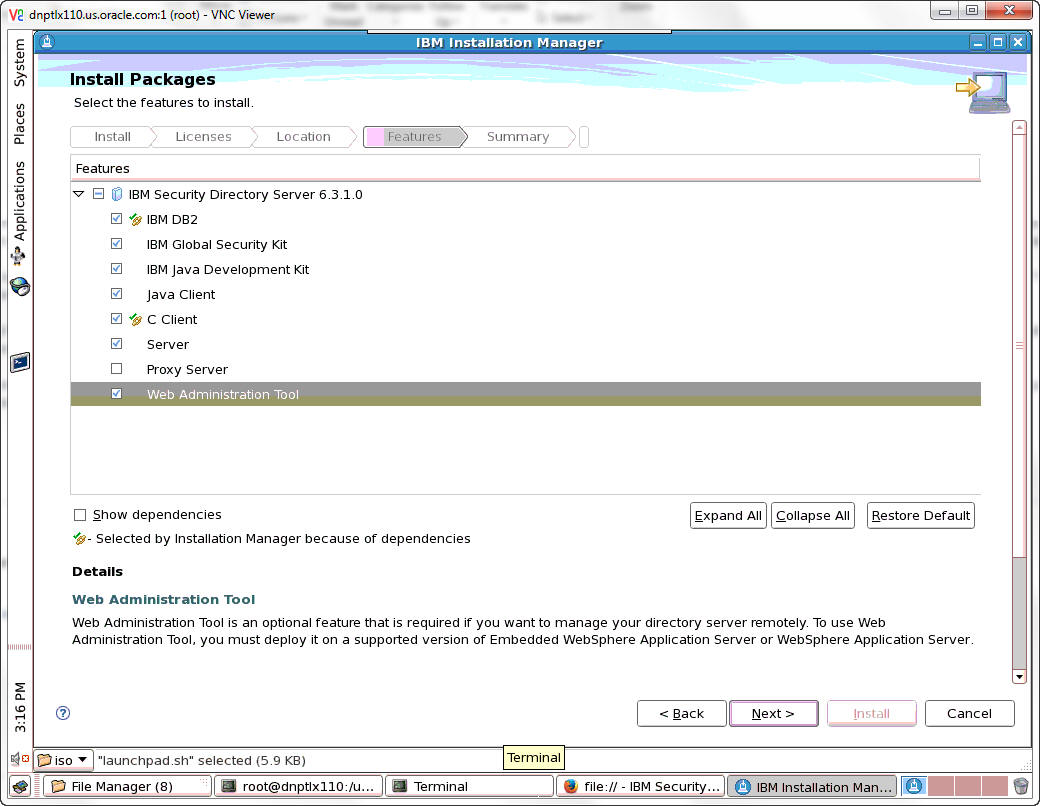
Task: Select the Server row text
Action: point(168,345)
